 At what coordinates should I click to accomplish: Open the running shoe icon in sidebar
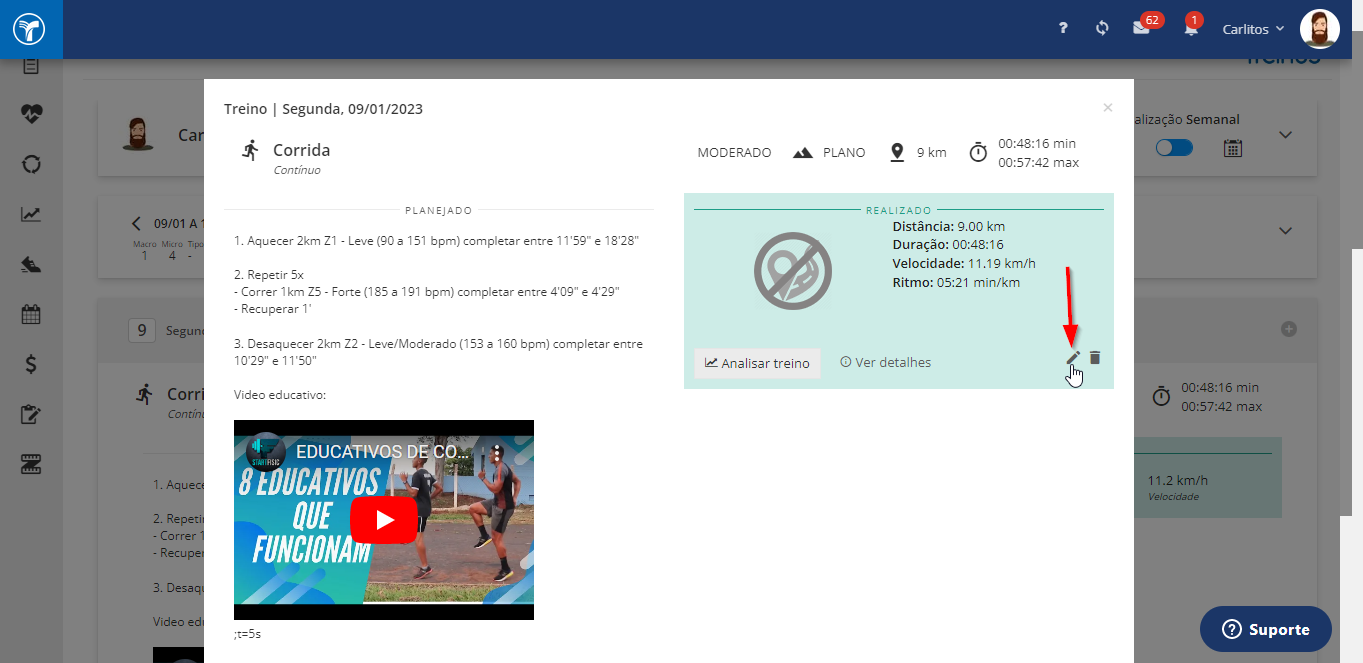pos(31,264)
